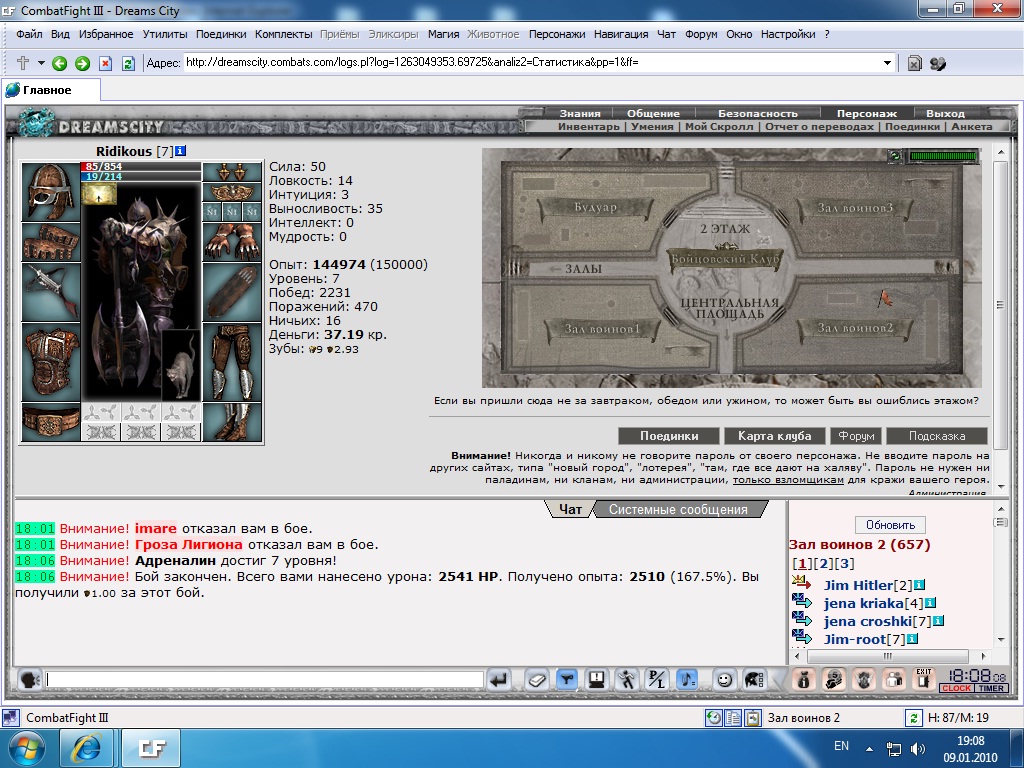This screenshot has width=1024, height=768.
Task: Open info icon for Jim-root
Action: point(912,639)
